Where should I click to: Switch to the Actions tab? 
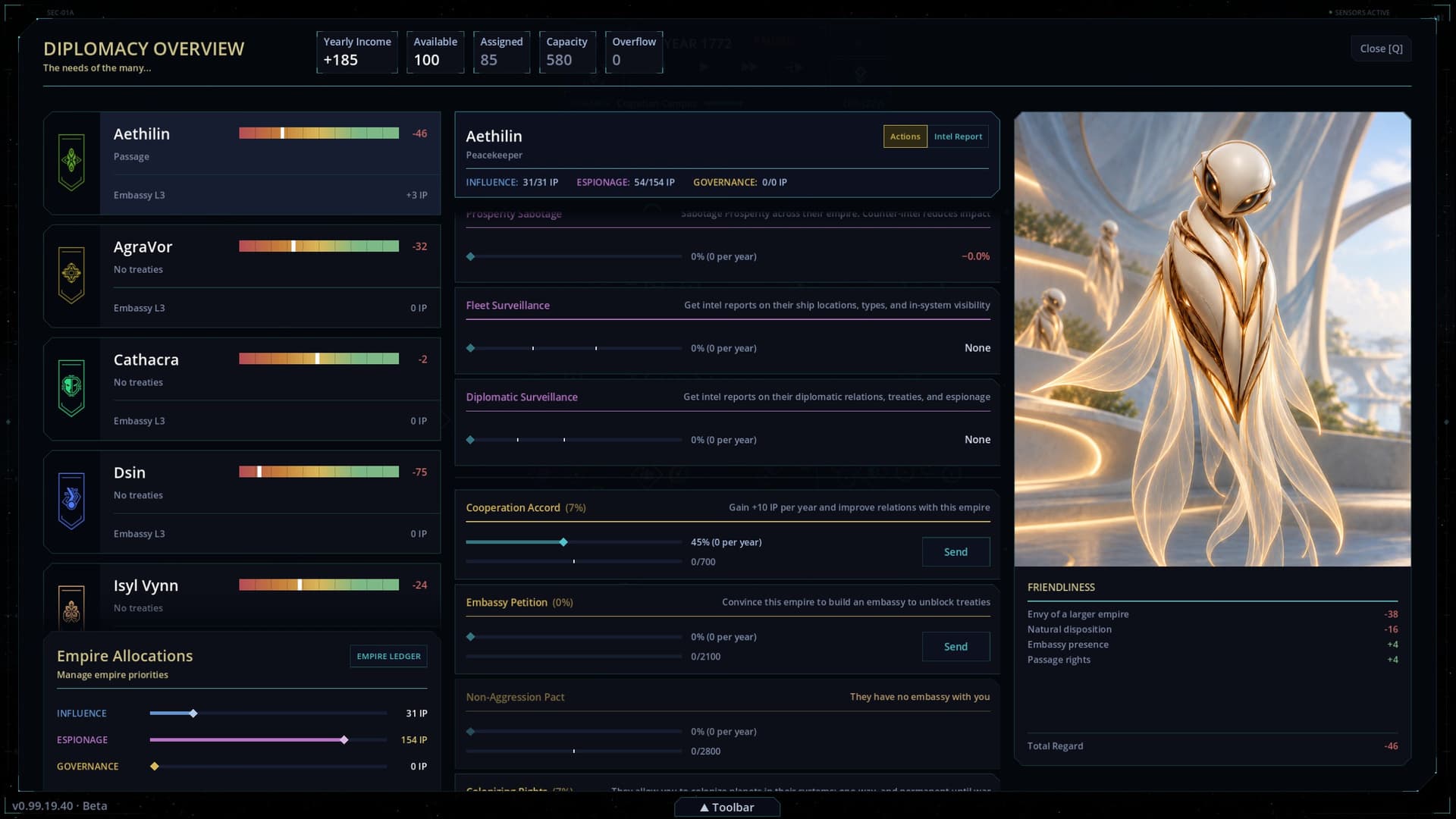tap(905, 136)
